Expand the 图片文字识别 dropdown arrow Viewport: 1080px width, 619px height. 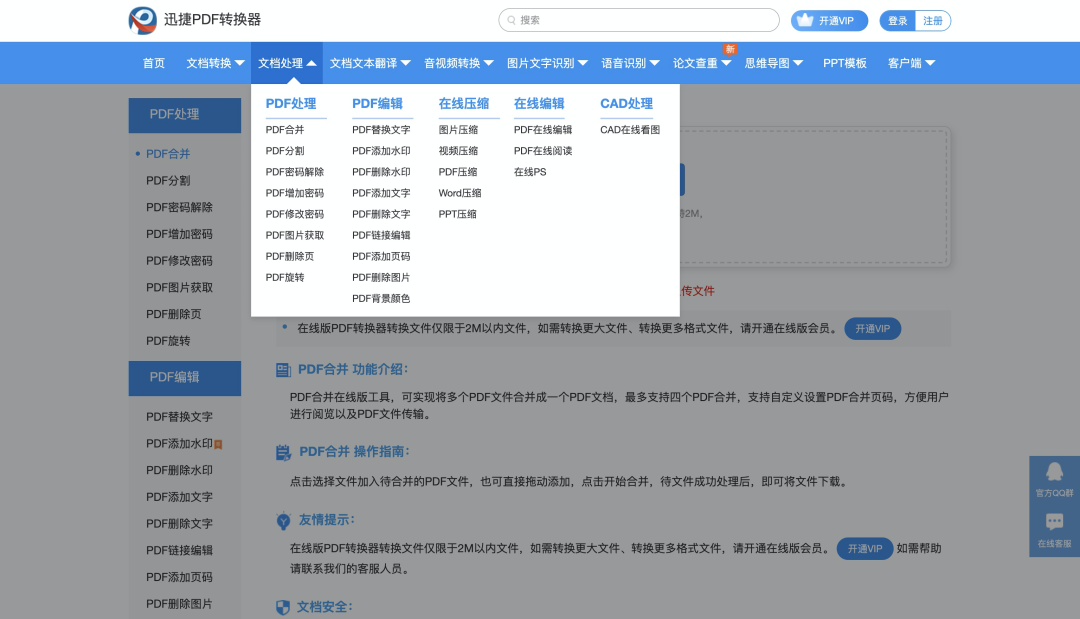583,63
